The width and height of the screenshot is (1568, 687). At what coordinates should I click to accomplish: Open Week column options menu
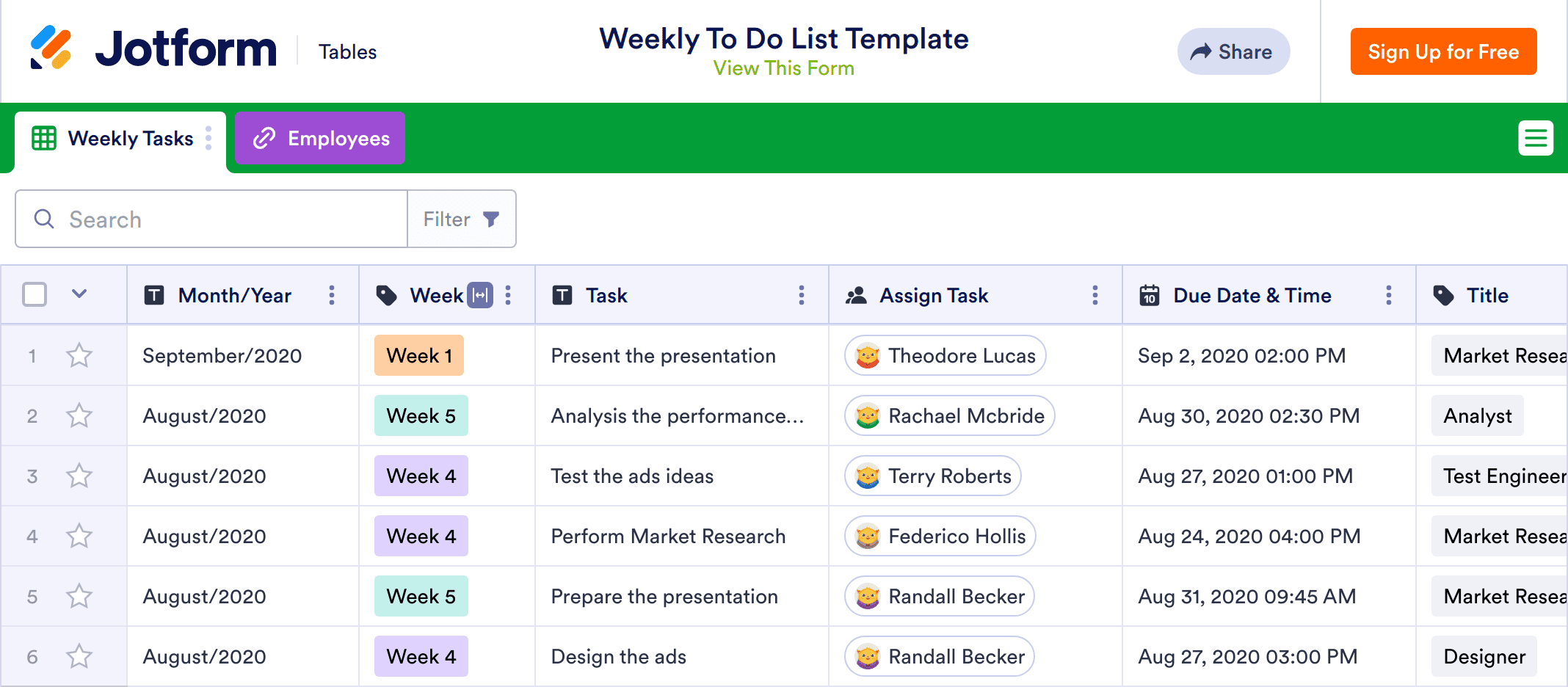coord(508,295)
